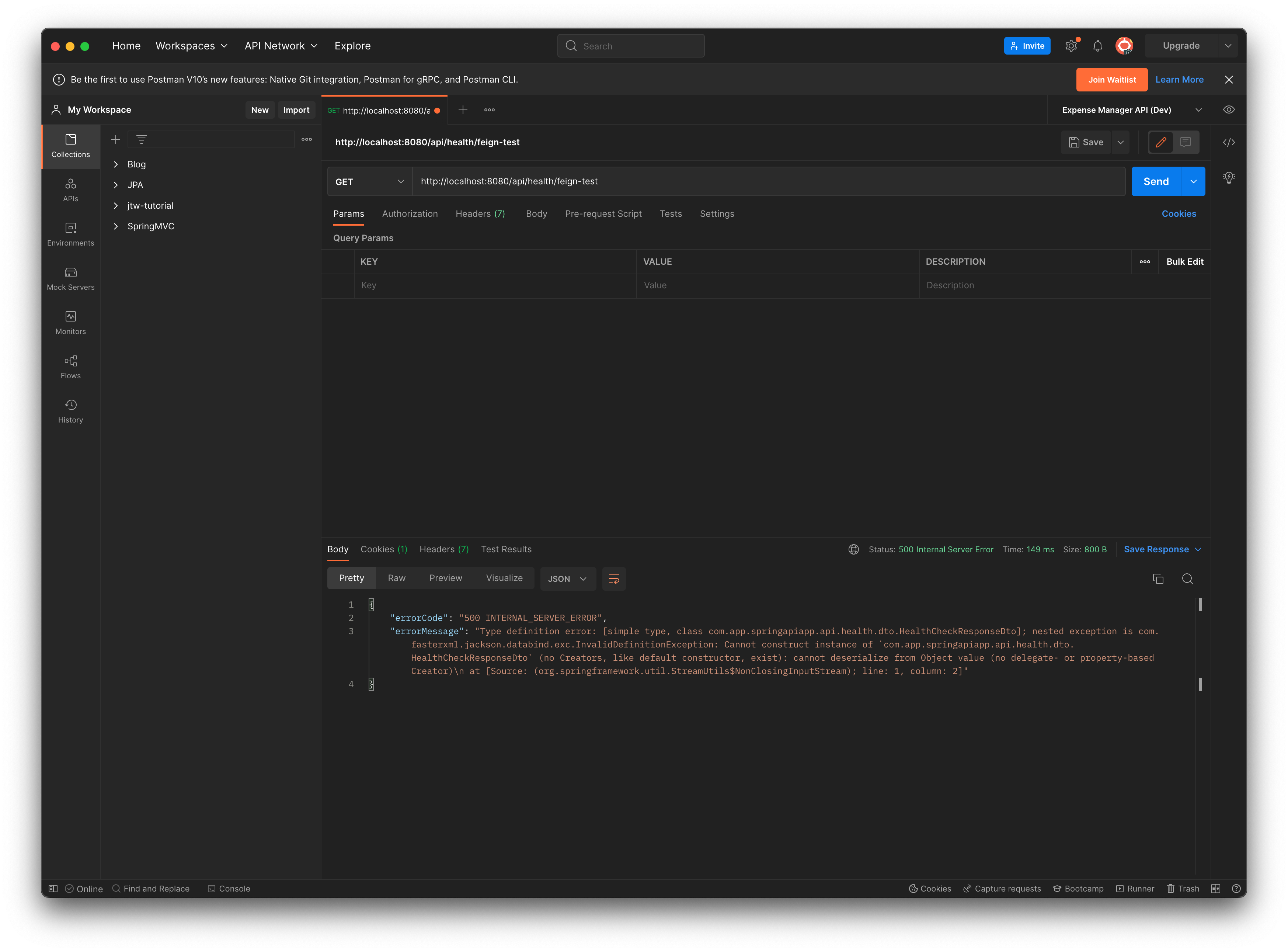Click the Bulk Edit link
1288x952 pixels.
coord(1185,262)
